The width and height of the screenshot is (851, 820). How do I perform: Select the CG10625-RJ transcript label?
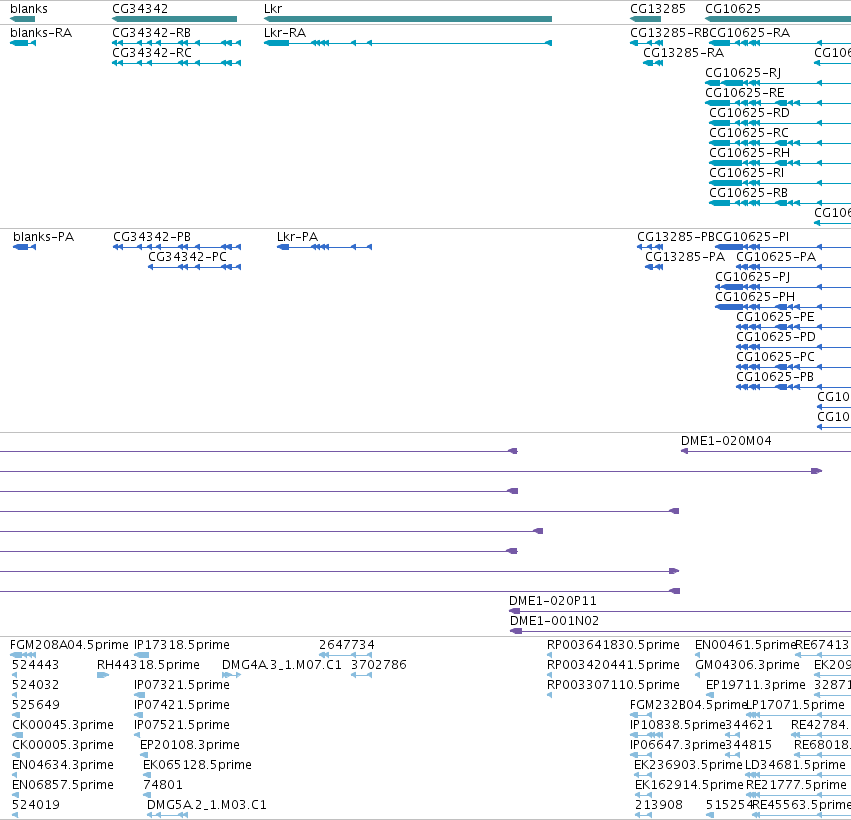743,73
